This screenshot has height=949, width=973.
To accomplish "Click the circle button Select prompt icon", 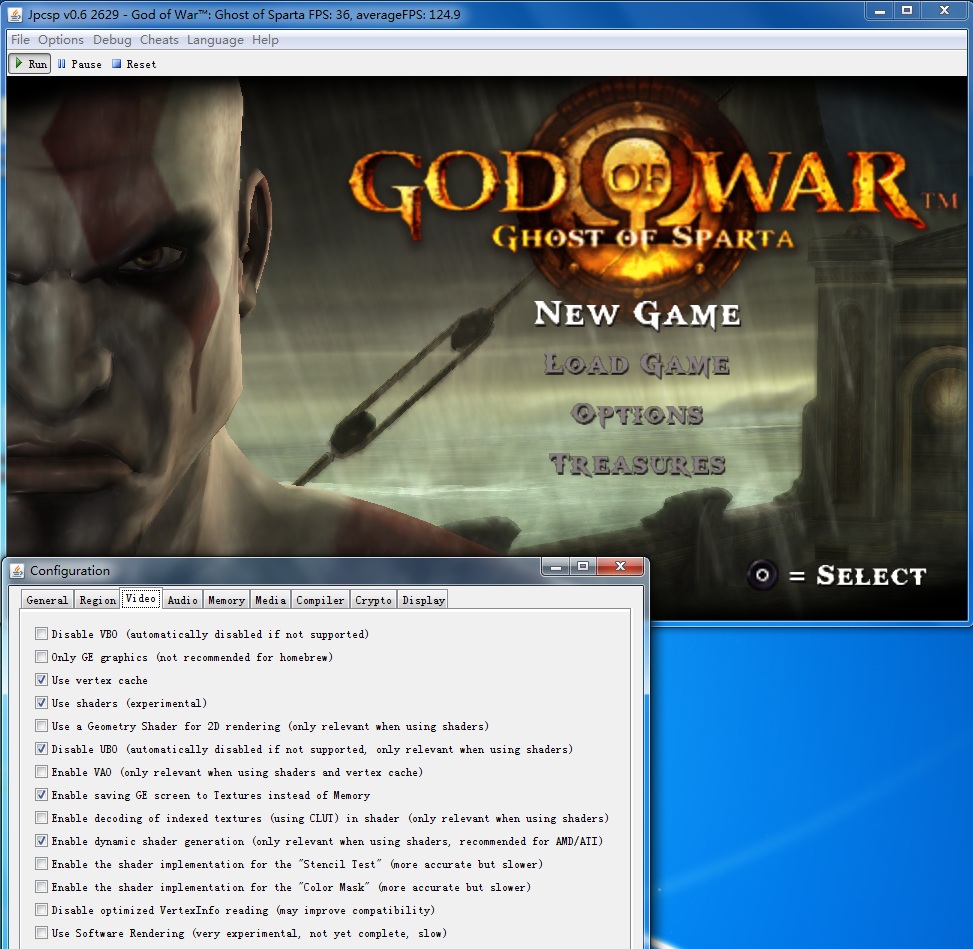I will [x=762, y=575].
